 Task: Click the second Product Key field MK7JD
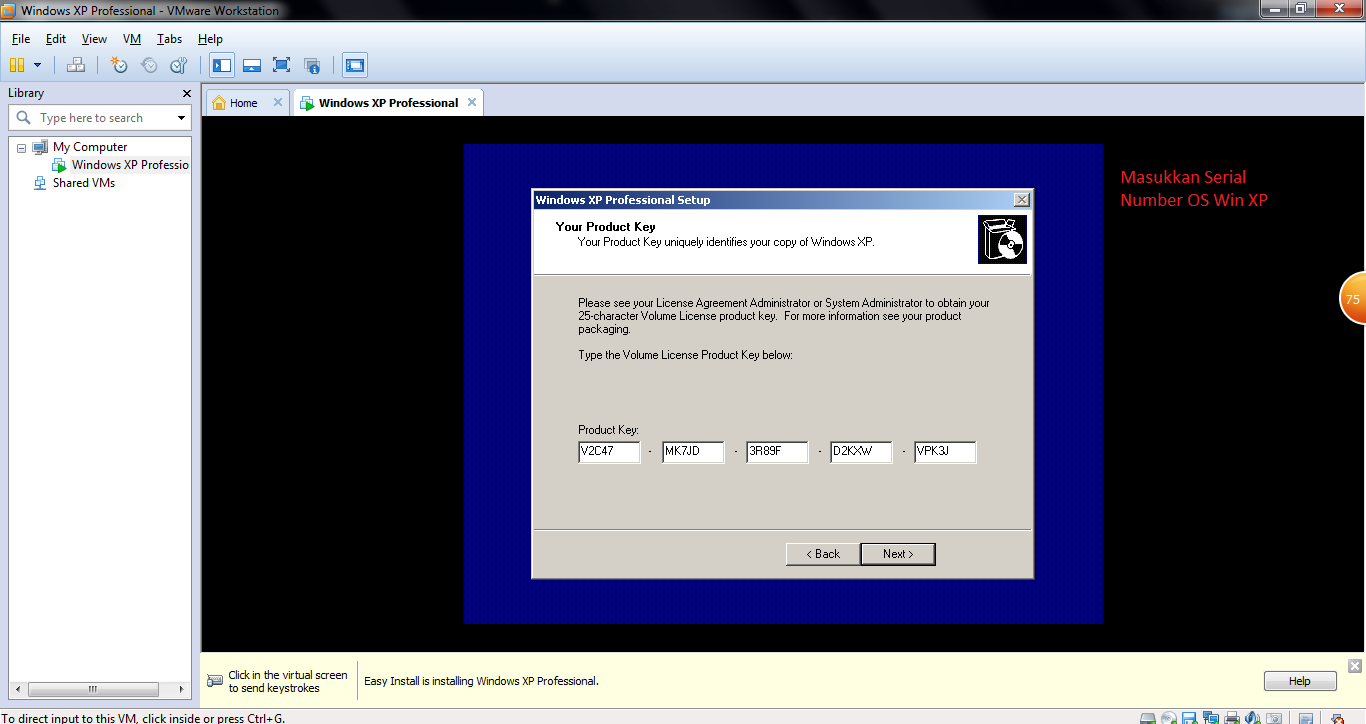693,452
